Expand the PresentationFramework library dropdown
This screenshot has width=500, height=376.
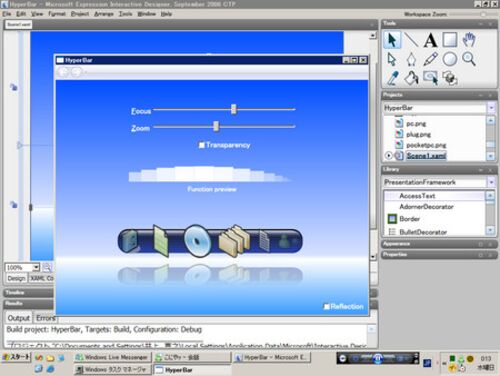point(491,182)
